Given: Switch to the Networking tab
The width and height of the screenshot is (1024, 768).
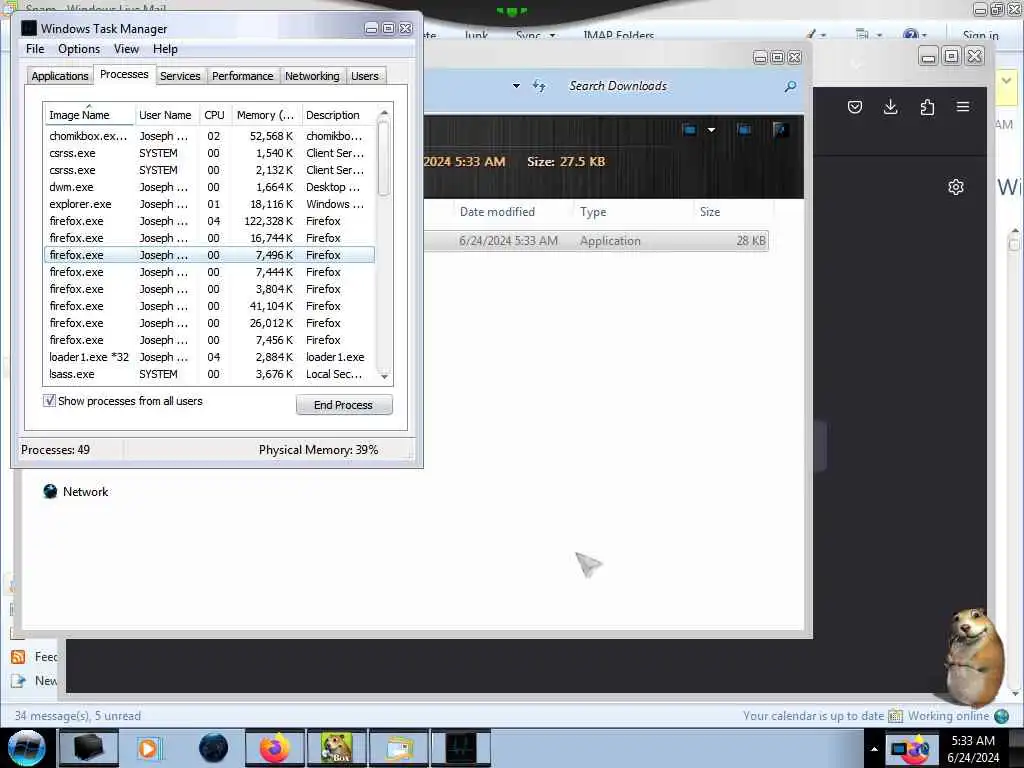Looking at the screenshot, I should pyautogui.click(x=312, y=76).
